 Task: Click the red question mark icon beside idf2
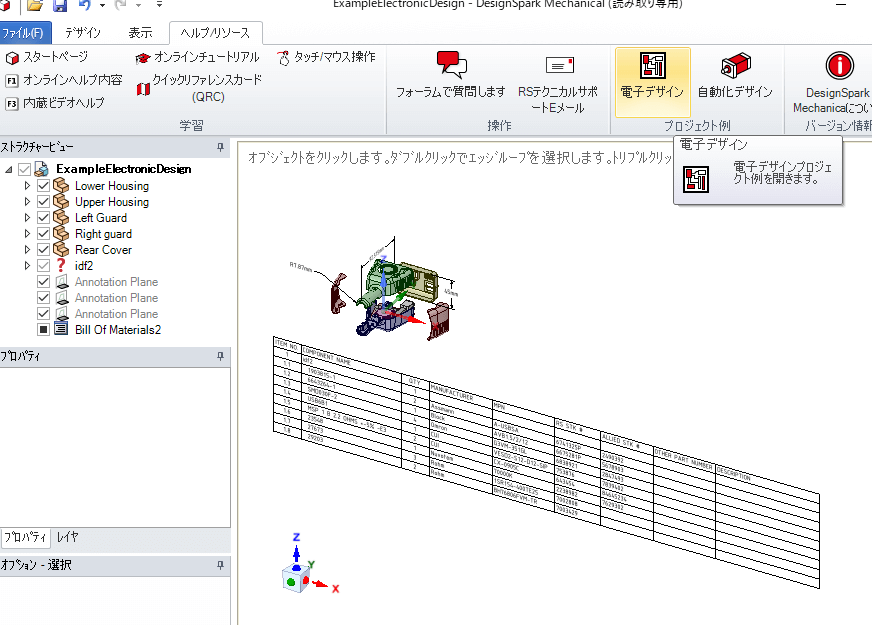point(61,266)
